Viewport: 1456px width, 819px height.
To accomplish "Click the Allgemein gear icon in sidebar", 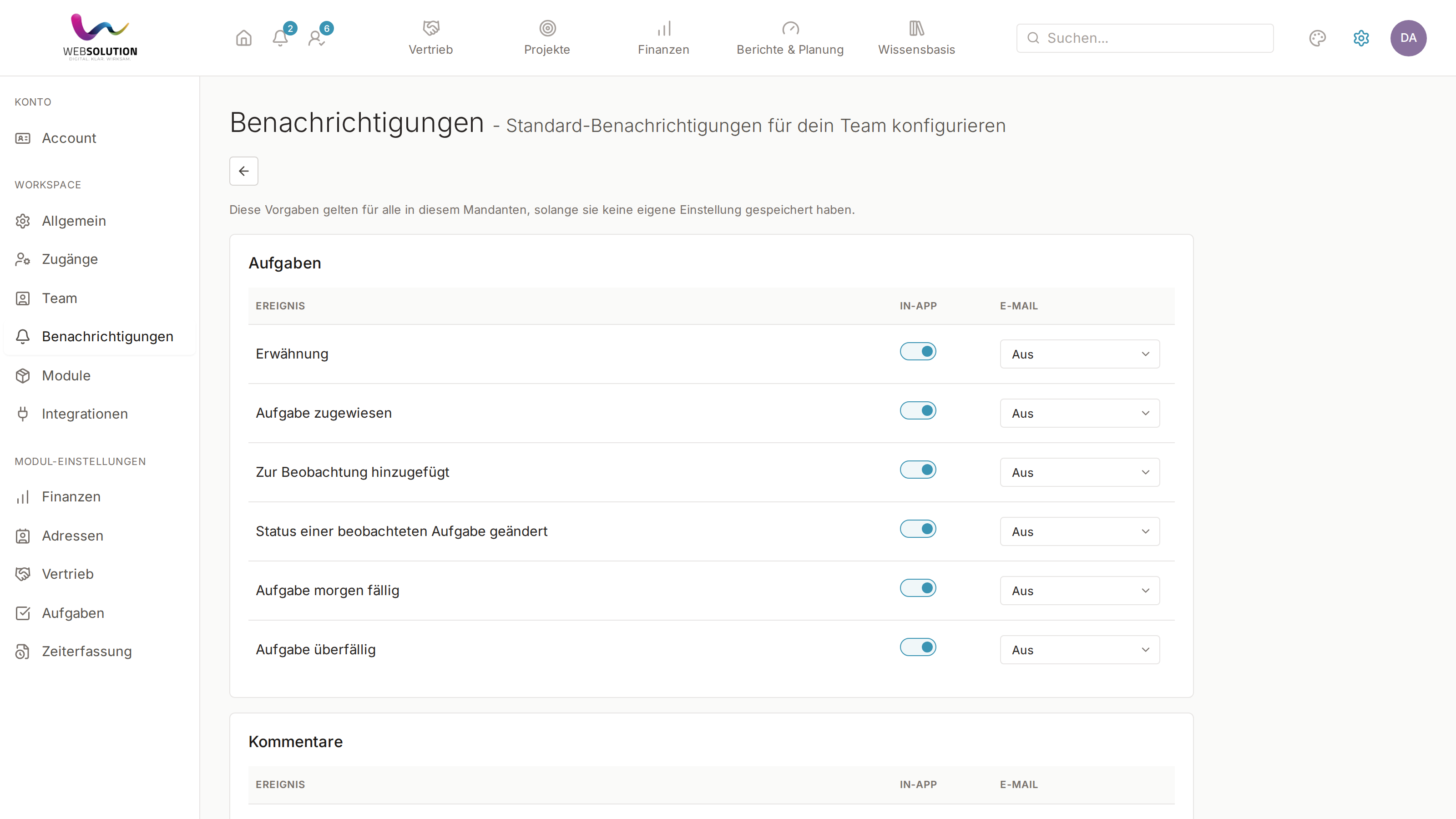I will coord(23,221).
